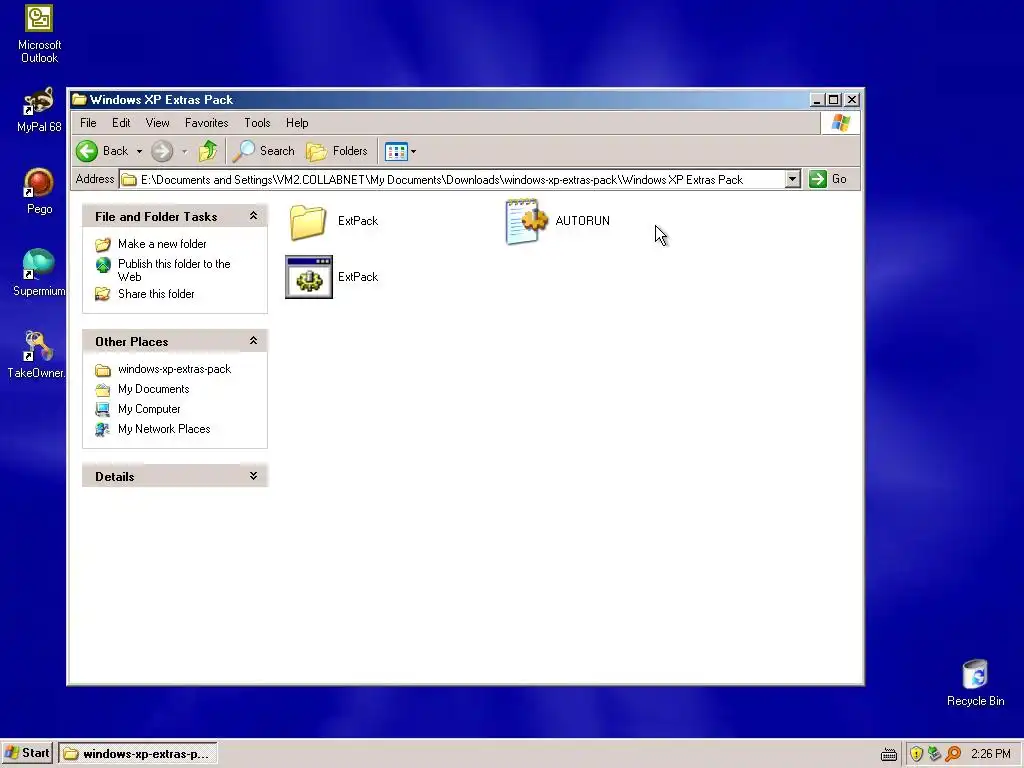Click the keyboard tray icon
Image resolution: width=1024 pixels, height=768 pixels.
889,754
